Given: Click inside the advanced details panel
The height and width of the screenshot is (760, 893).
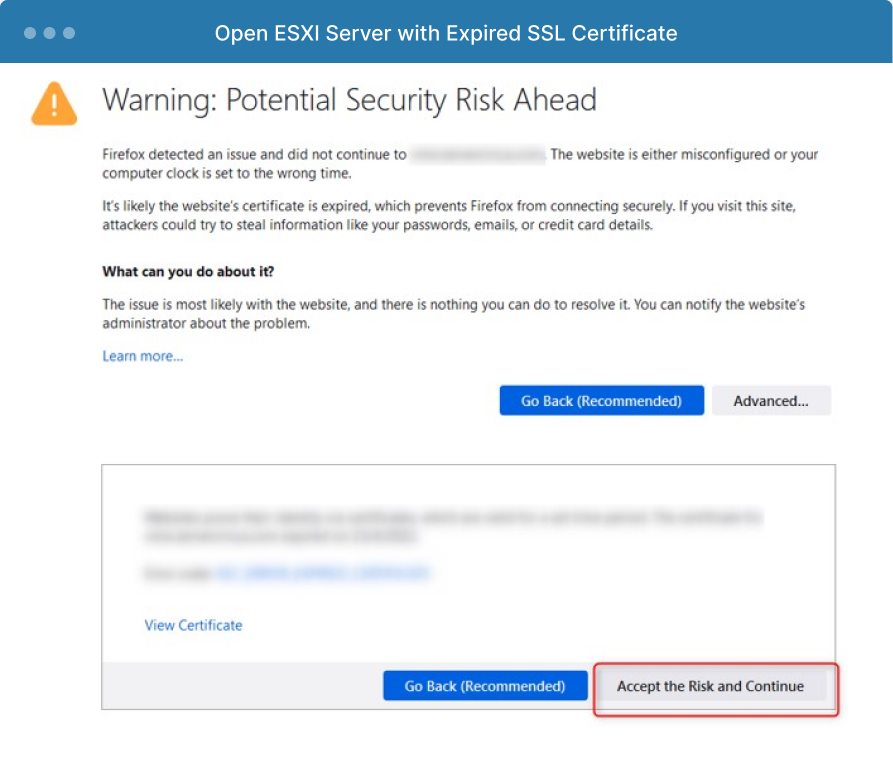Looking at the screenshot, I should click(x=468, y=560).
